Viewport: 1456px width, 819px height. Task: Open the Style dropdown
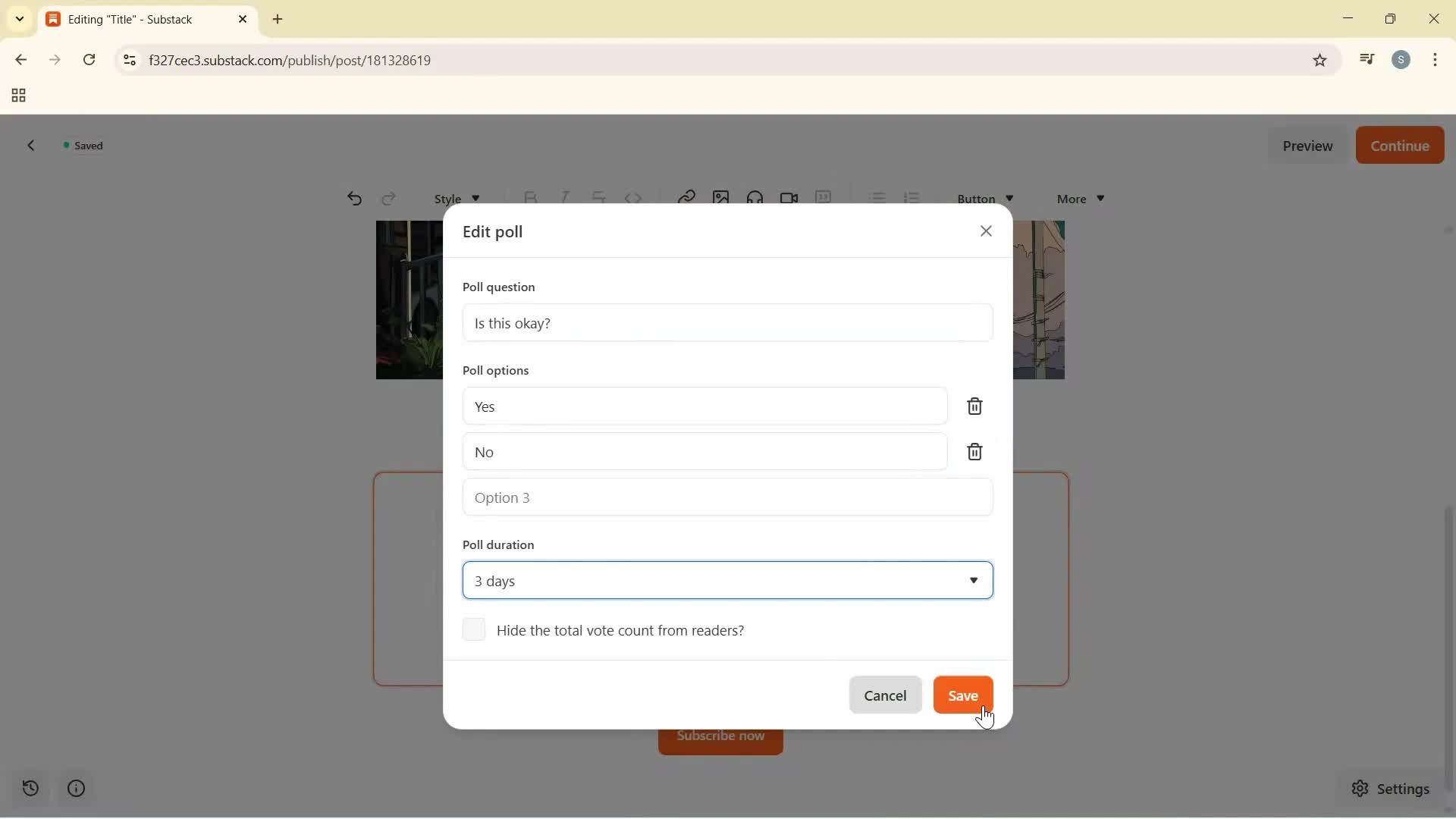(457, 198)
